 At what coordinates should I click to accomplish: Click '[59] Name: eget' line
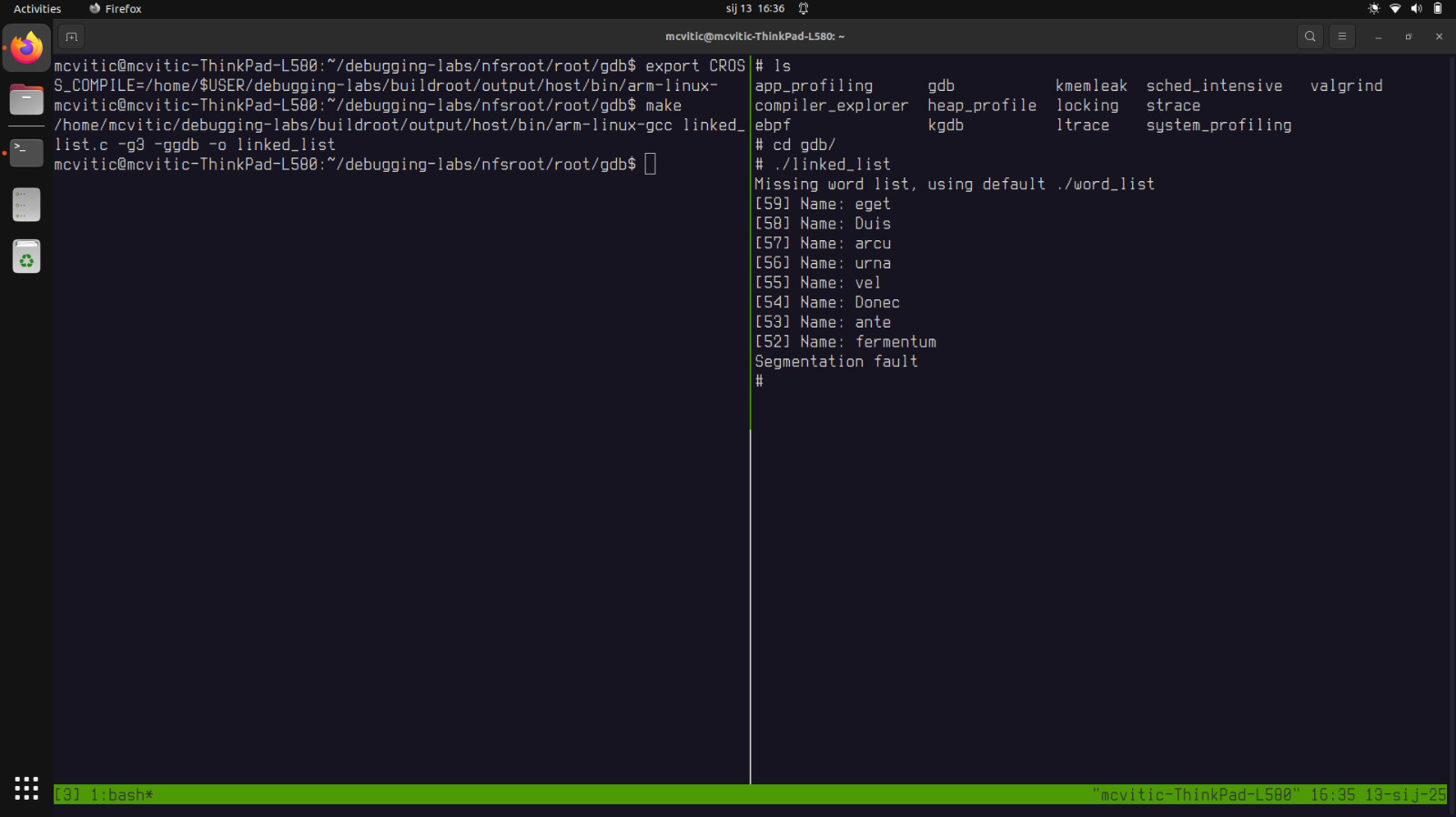(x=823, y=204)
